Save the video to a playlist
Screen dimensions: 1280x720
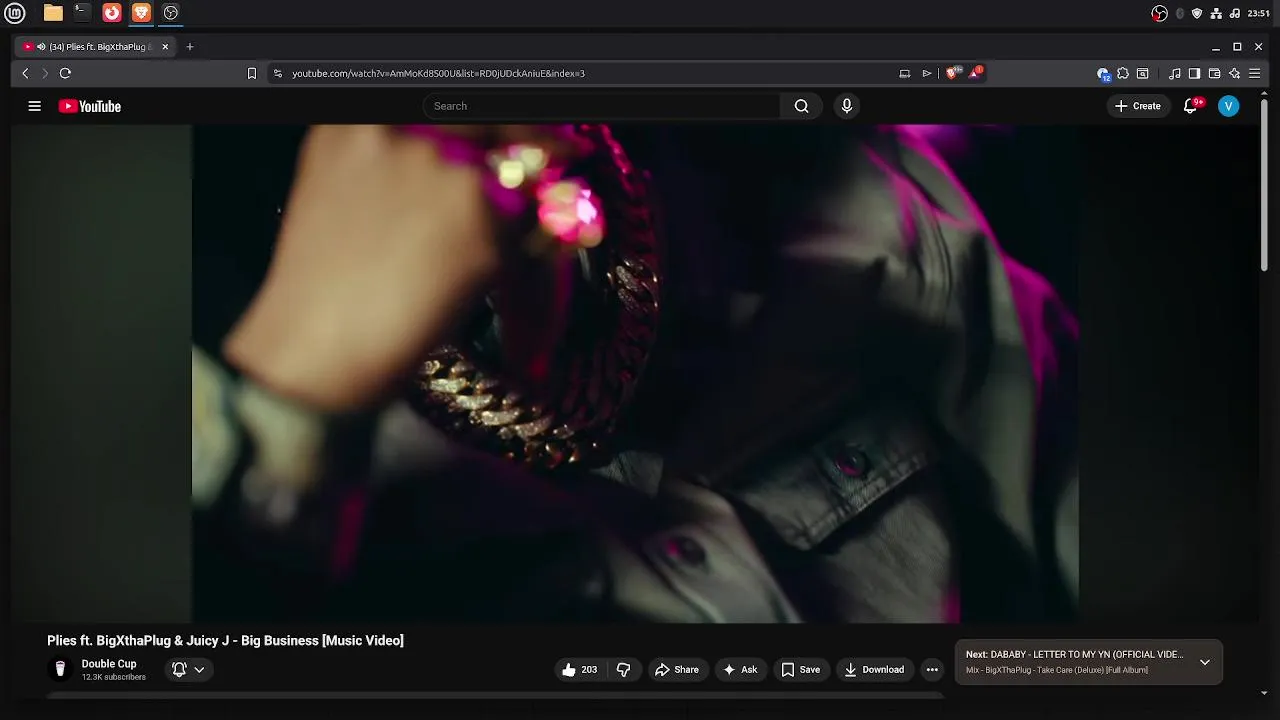coord(801,670)
